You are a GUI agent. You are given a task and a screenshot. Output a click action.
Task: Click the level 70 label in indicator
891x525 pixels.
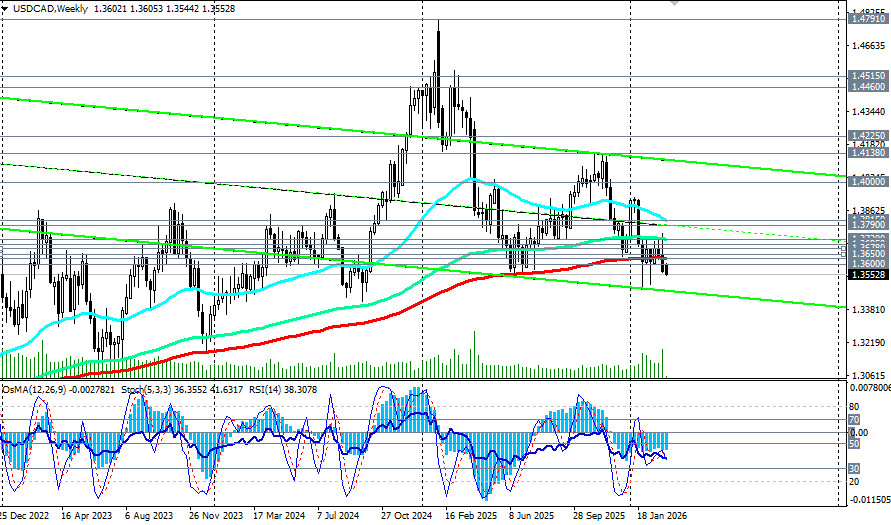pyautogui.click(x=853, y=420)
